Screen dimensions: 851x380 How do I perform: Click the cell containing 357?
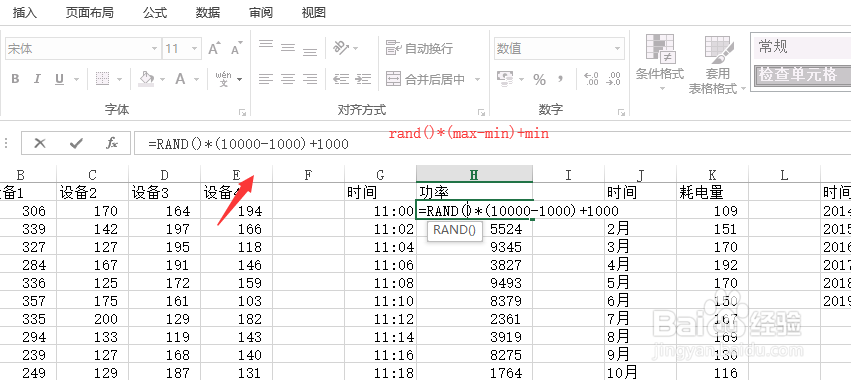28,301
